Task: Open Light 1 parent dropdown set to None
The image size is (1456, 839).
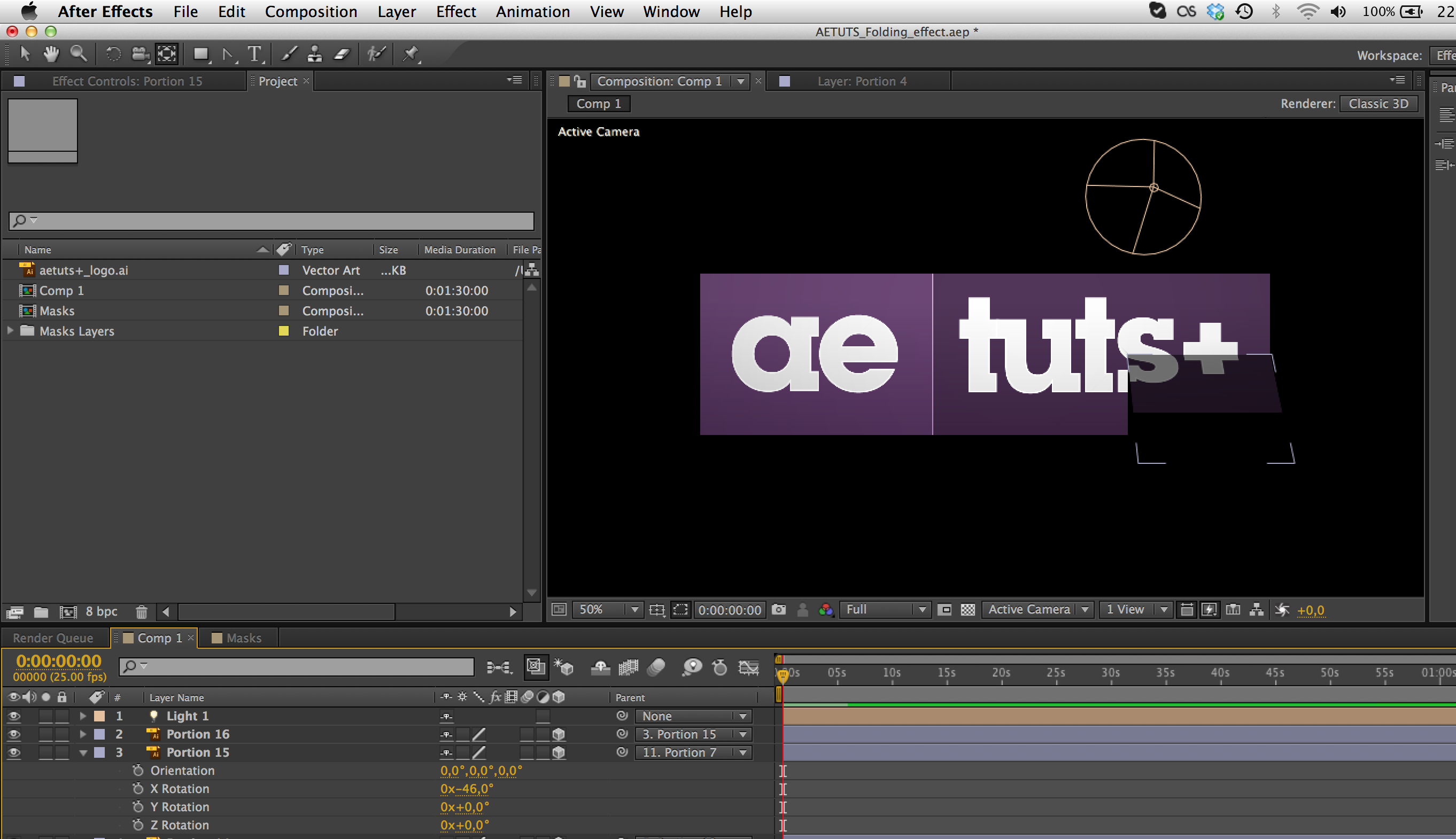Action: 693,716
